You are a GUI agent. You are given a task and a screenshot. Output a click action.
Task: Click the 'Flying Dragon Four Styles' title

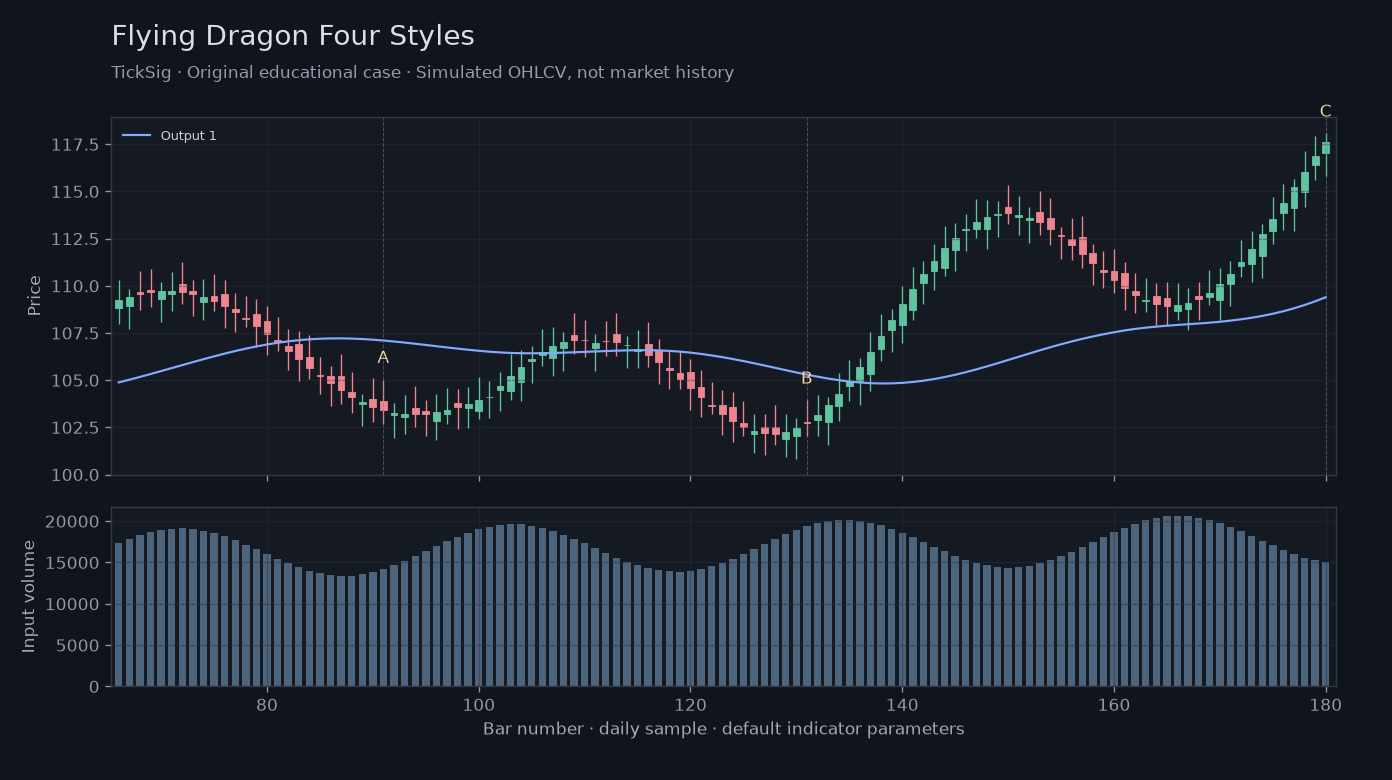tap(293, 36)
